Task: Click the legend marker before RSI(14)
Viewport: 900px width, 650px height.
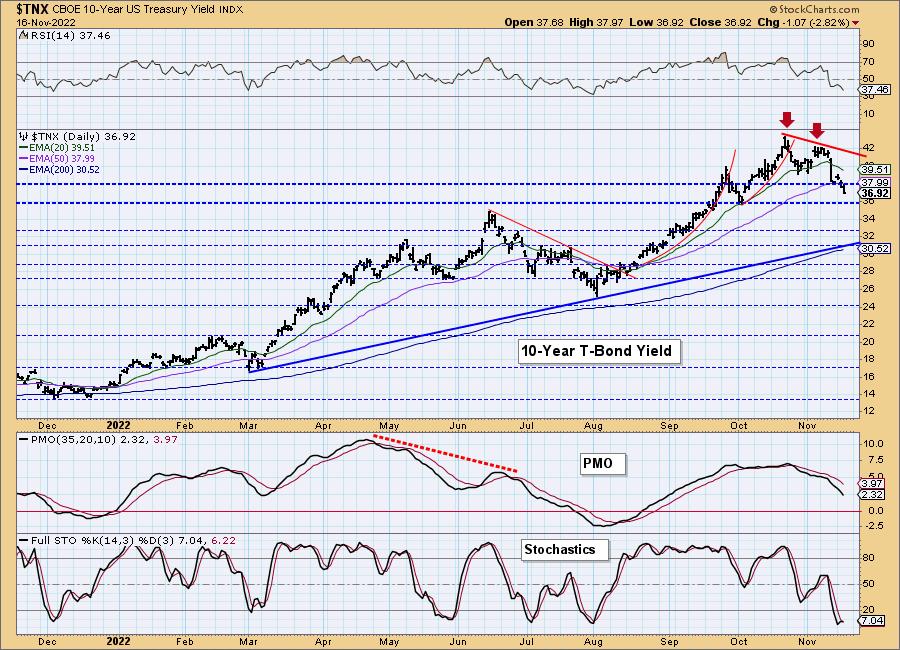Action: pyautogui.click(x=23, y=35)
